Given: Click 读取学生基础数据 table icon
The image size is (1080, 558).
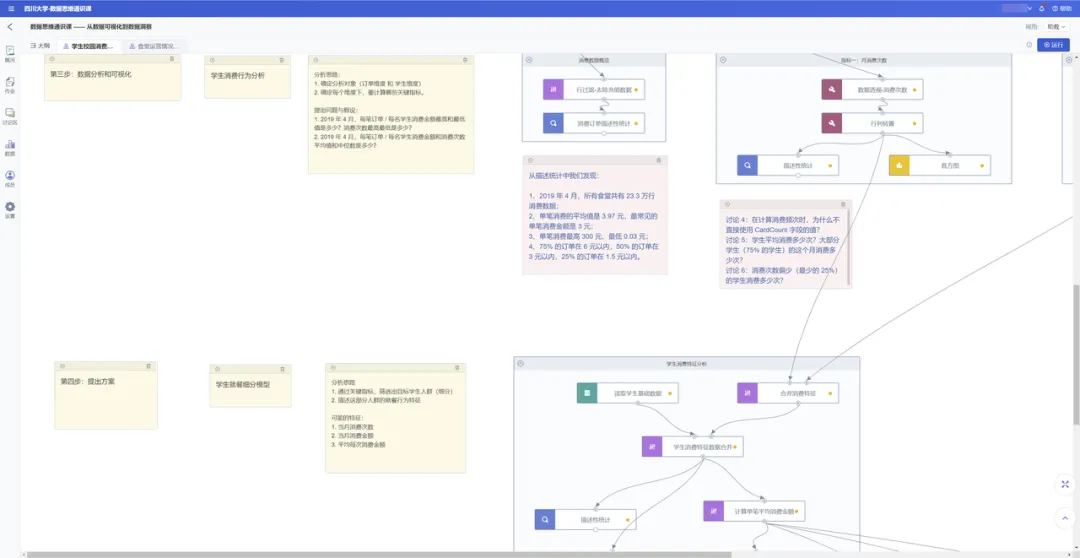Looking at the screenshot, I should (587, 393).
